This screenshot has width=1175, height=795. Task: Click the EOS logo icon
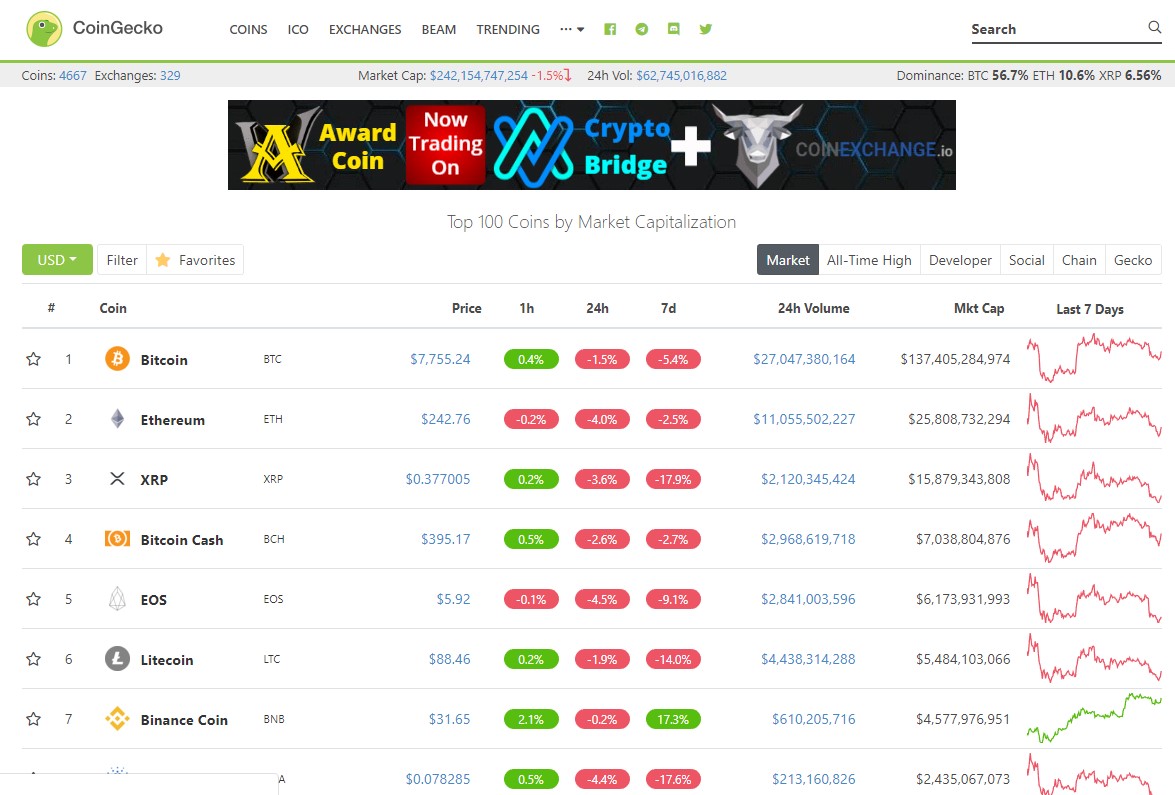(117, 599)
